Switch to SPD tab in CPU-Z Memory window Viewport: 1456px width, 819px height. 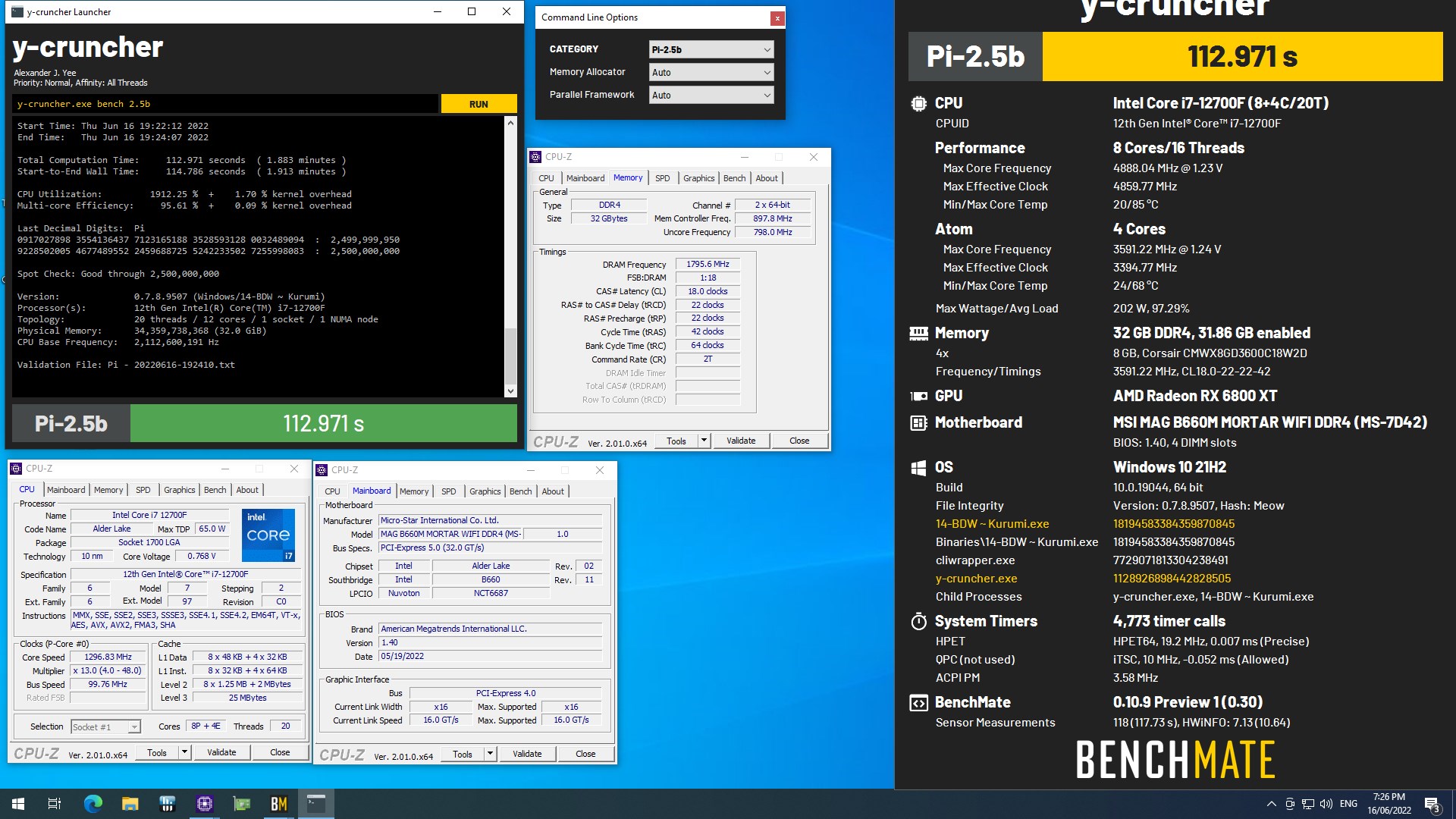tap(663, 178)
